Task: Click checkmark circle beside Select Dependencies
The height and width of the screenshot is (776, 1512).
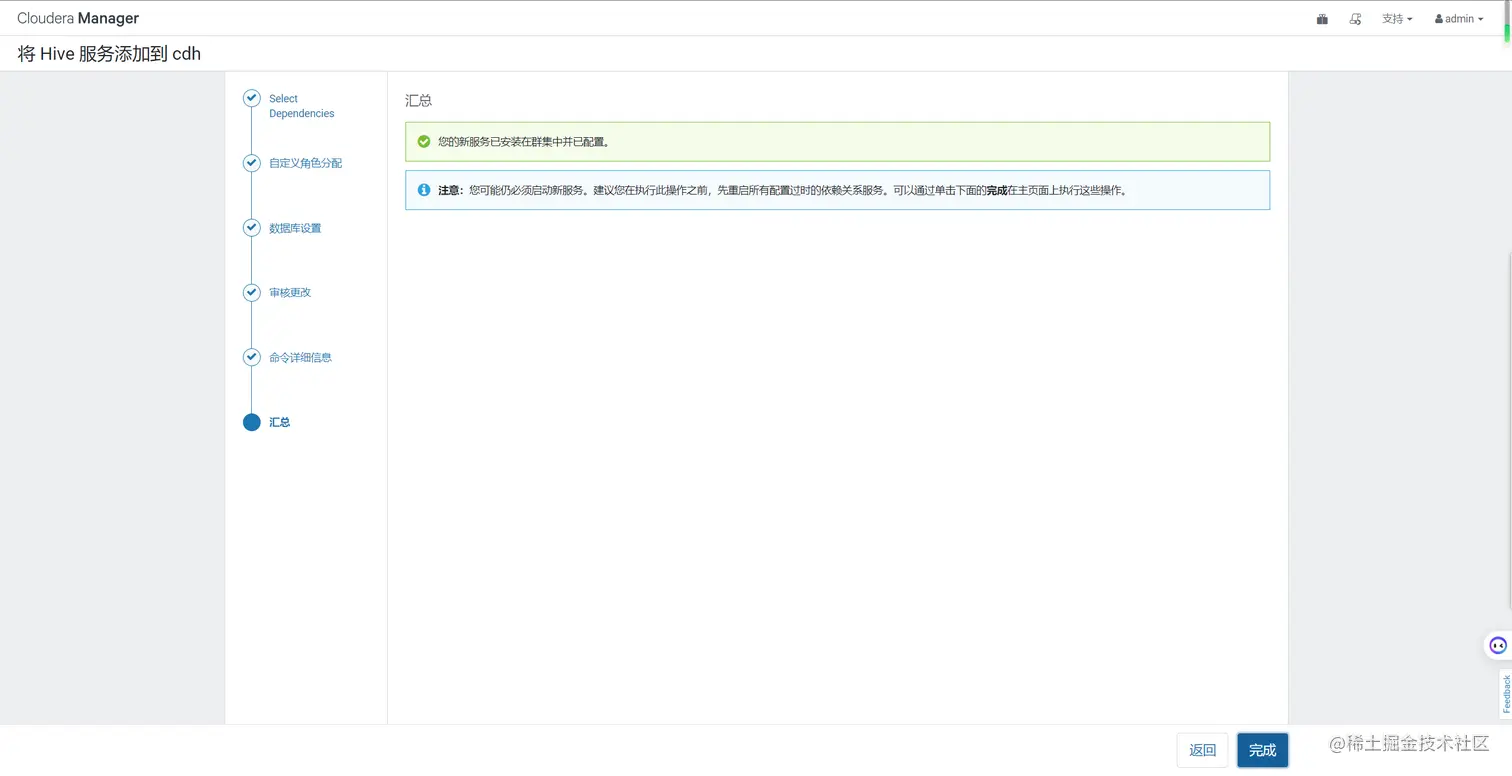Action: (252, 98)
